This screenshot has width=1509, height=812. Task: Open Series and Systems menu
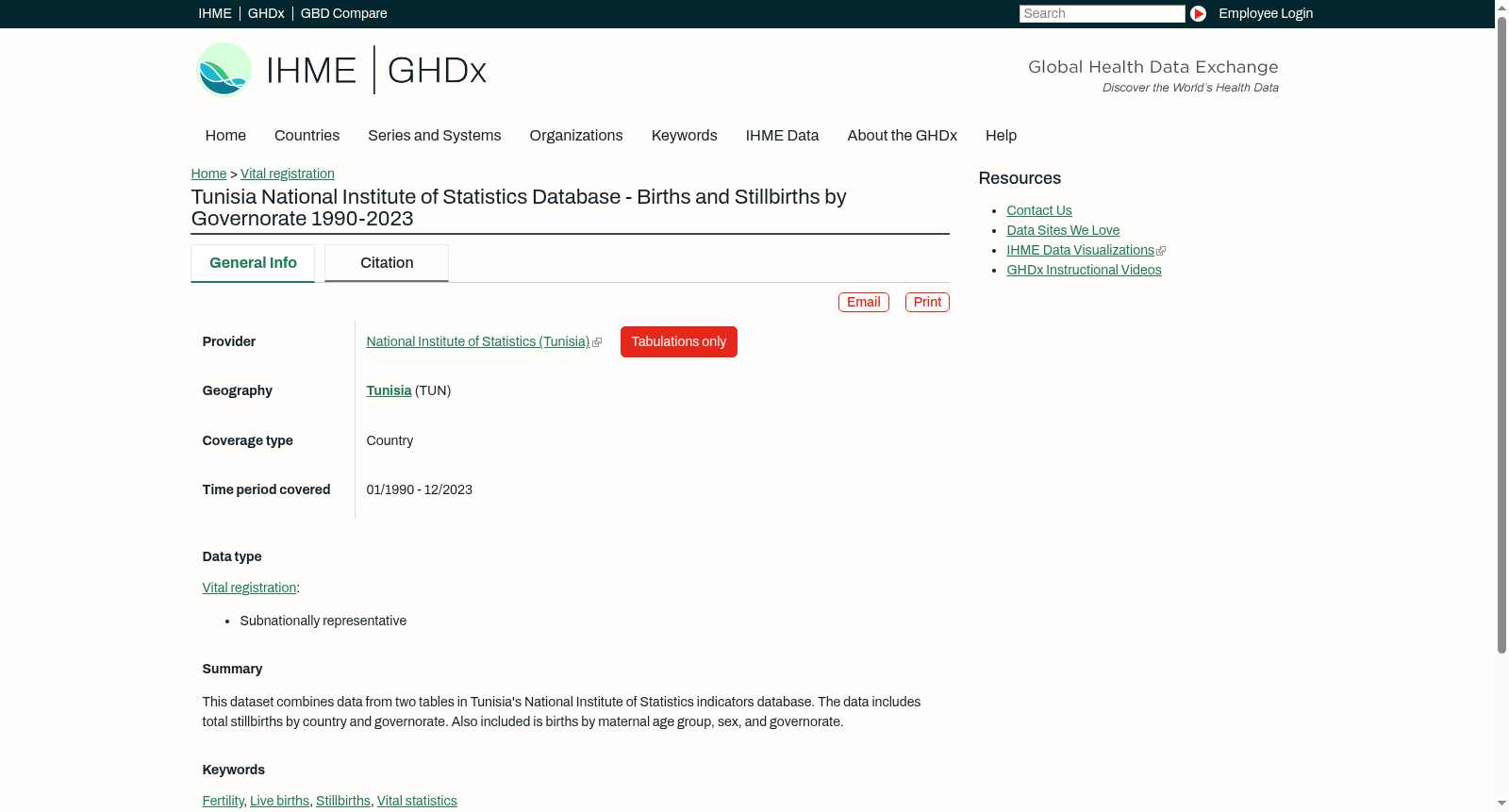434,136
